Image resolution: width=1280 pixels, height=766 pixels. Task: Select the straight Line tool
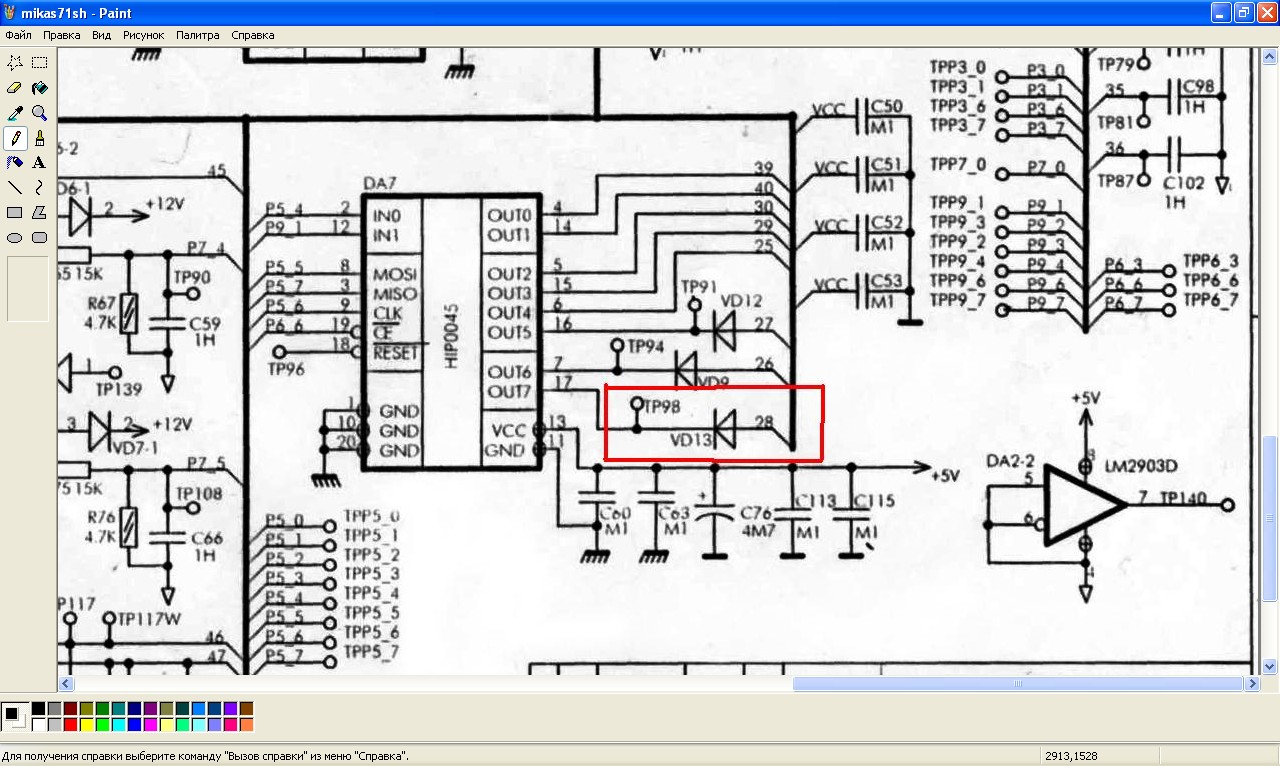(x=15, y=187)
